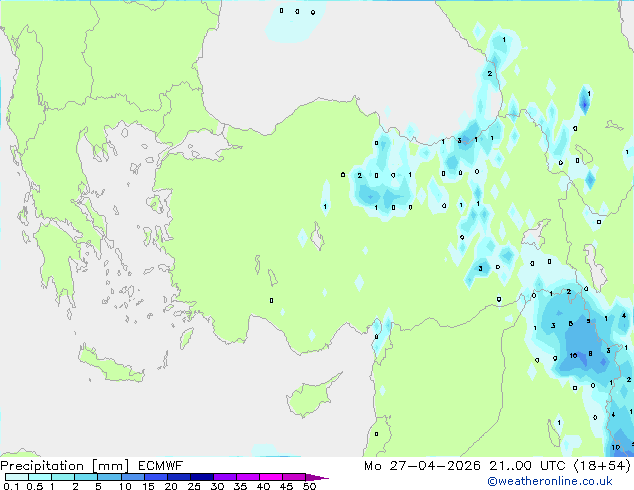Viewport: 634px width, 490px height.
Task: Click the legend scale label '40'
Action: pyautogui.click(x=263, y=486)
